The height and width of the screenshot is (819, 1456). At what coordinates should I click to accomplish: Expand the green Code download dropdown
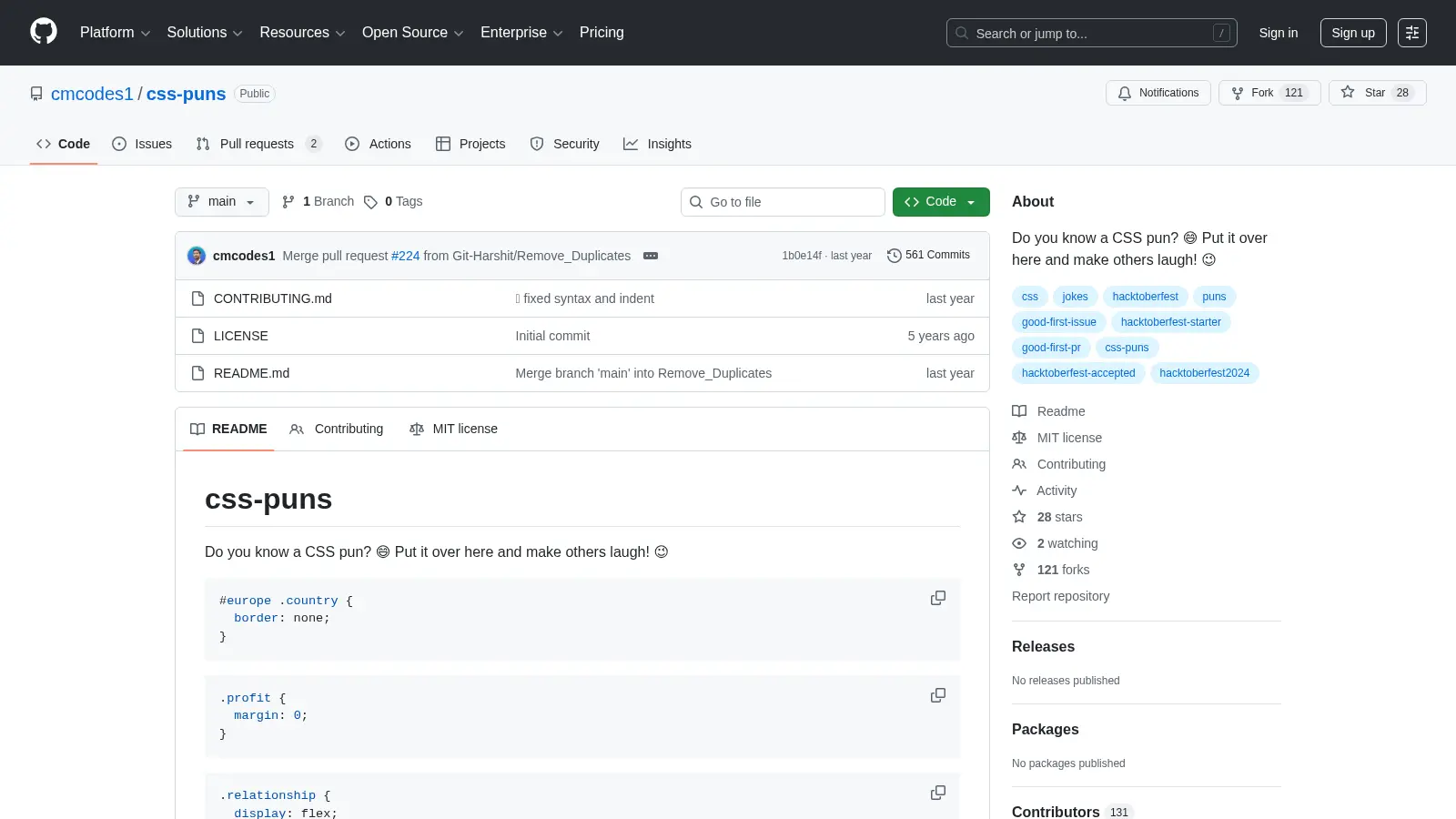pos(941,202)
